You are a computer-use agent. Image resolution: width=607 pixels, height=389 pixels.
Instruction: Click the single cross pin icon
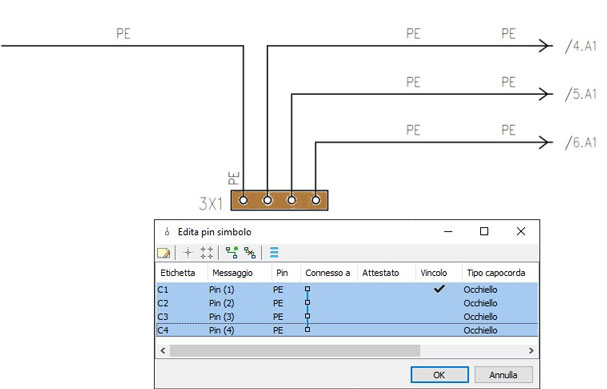(x=188, y=253)
